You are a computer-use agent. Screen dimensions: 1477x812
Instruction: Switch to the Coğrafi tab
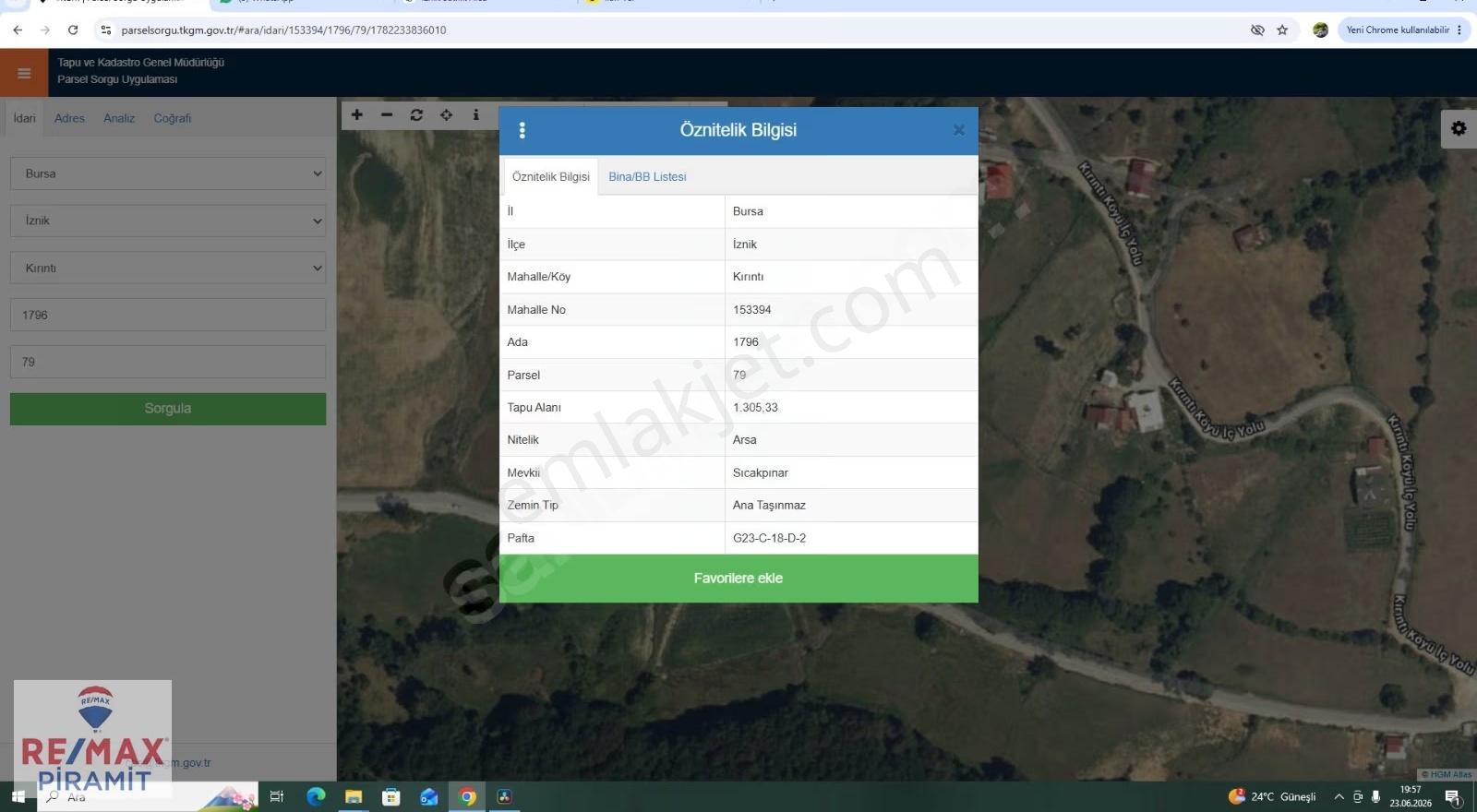point(173,118)
